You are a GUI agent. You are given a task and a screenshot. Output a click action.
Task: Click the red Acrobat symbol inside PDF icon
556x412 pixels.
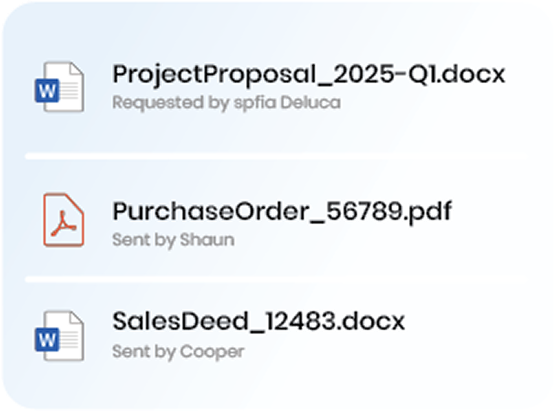(x=63, y=224)
